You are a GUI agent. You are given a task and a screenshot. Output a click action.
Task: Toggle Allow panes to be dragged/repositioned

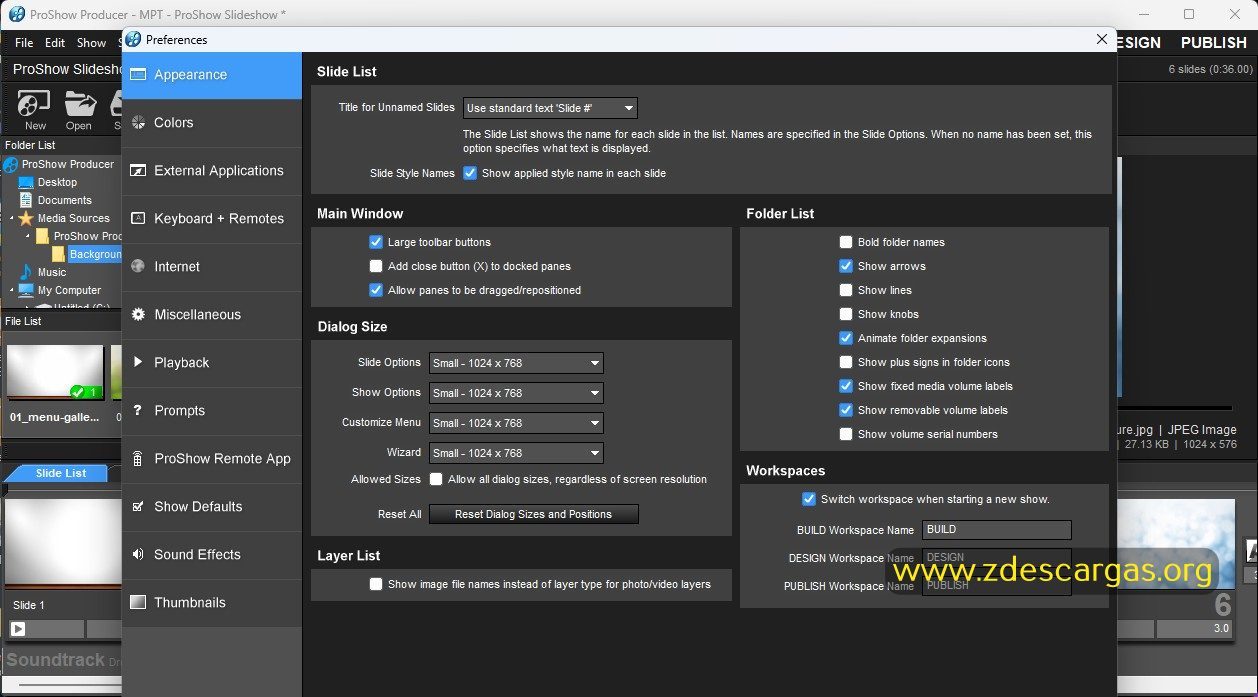[376, 290]
